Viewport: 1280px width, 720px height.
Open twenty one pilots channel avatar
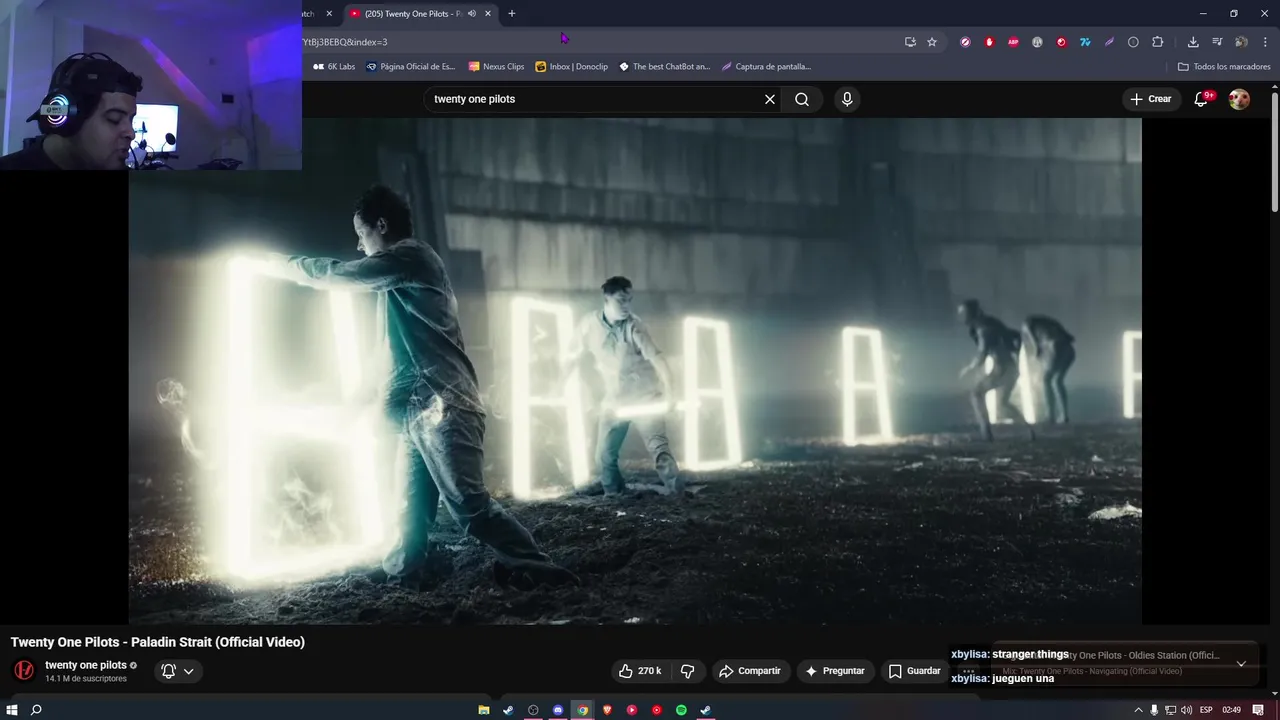click(x=24, y=670)
